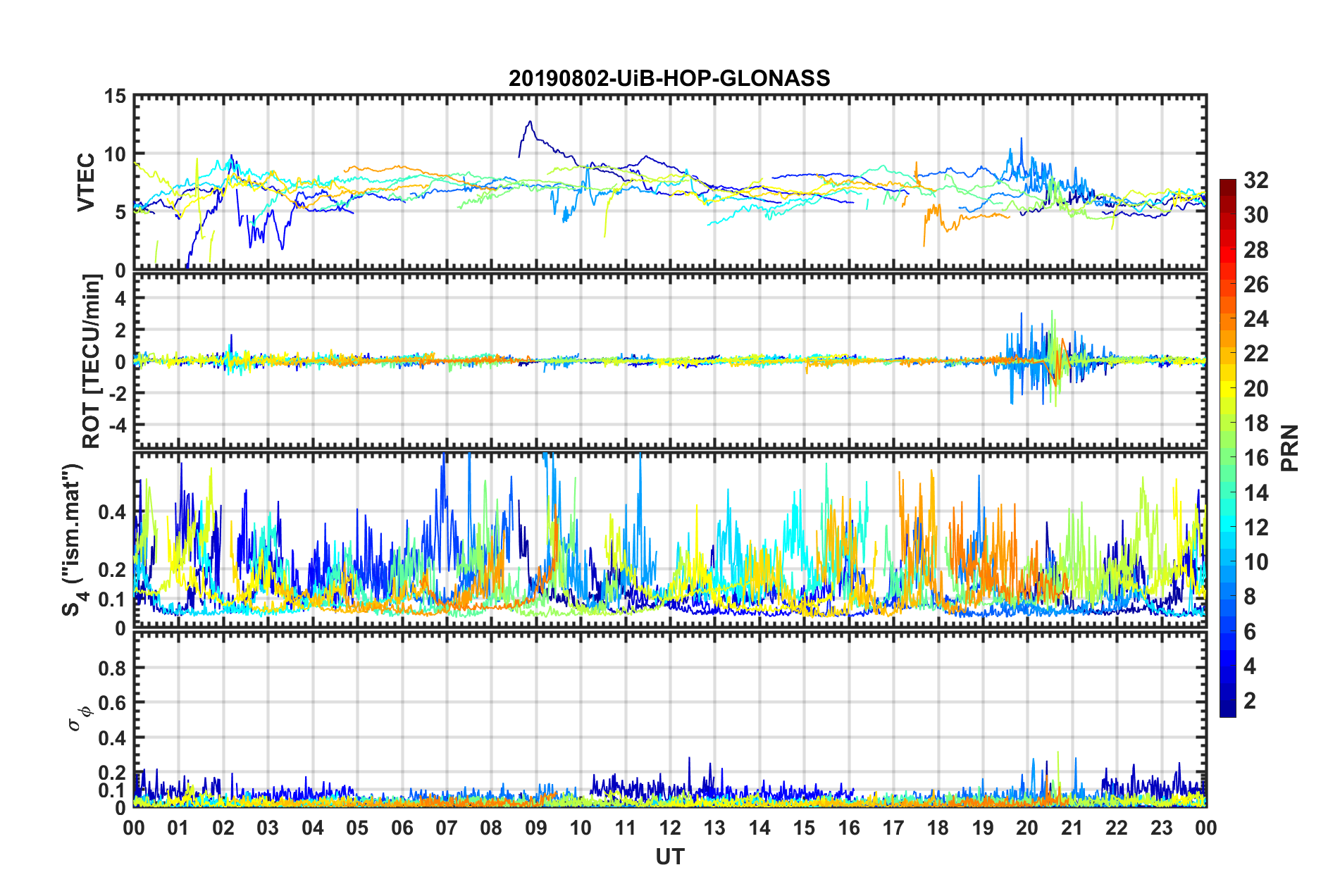Image resolution: width=1340 pixels, height=896 pixels.
Task: Click the colorbar tick label 28
Action: (1255, 250)
